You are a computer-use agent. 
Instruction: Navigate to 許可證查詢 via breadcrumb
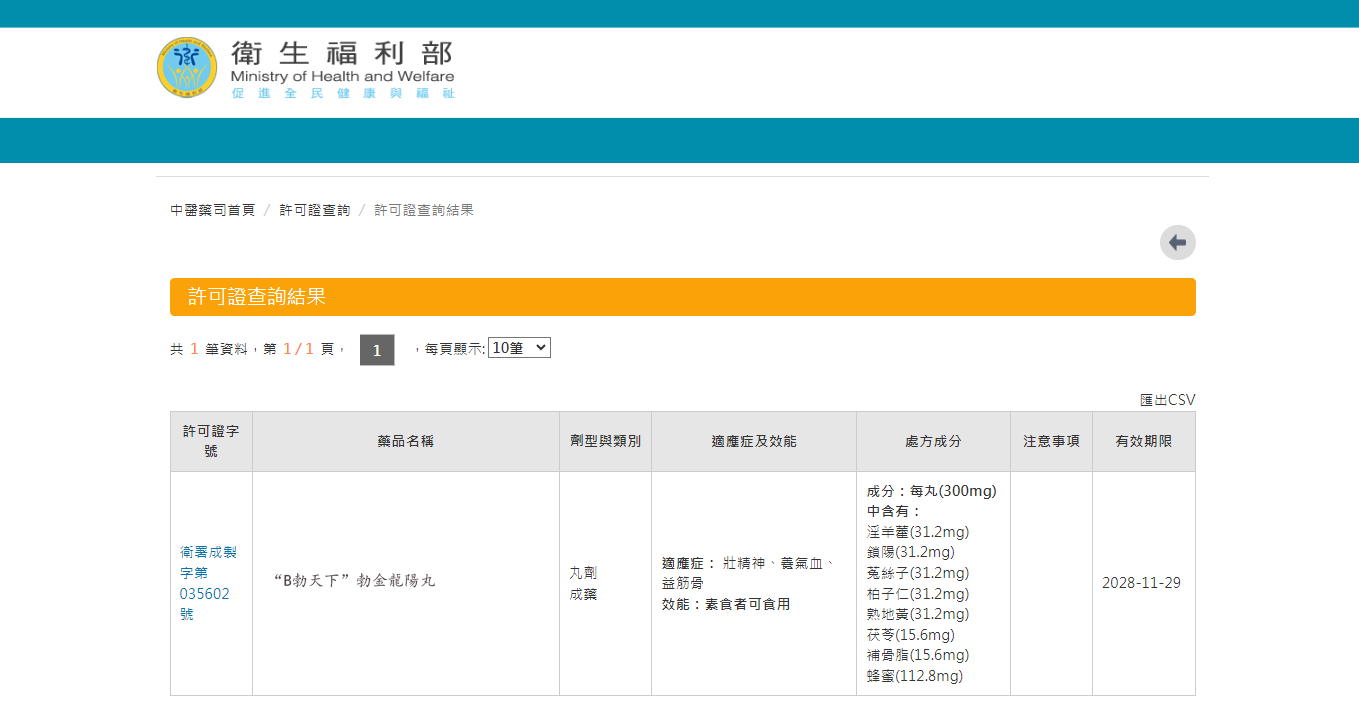click(314, 210)
